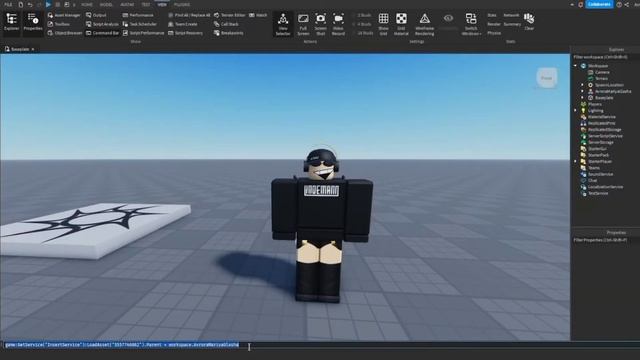Expand the Baseplate node in Explorer

(582, 98)
